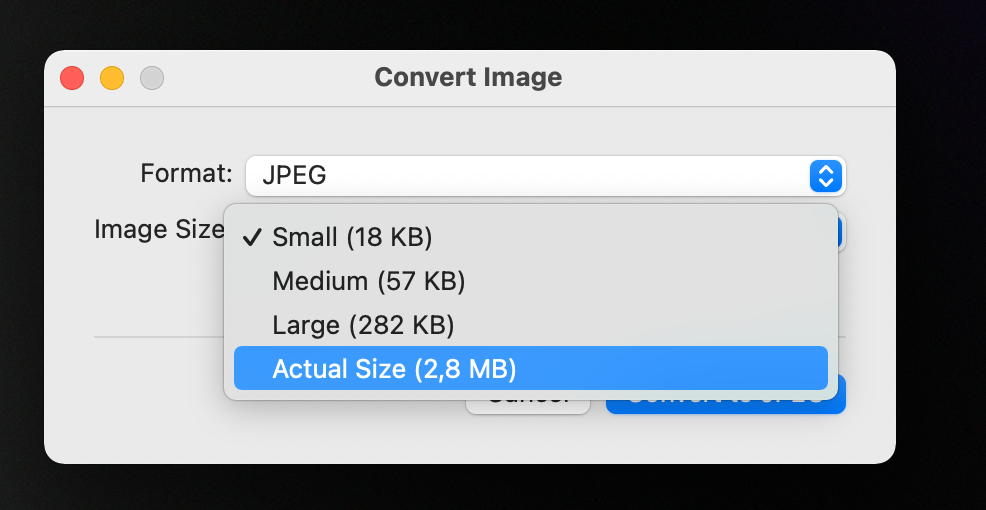Click the Image Size popup arrow at the right edge

841,233
